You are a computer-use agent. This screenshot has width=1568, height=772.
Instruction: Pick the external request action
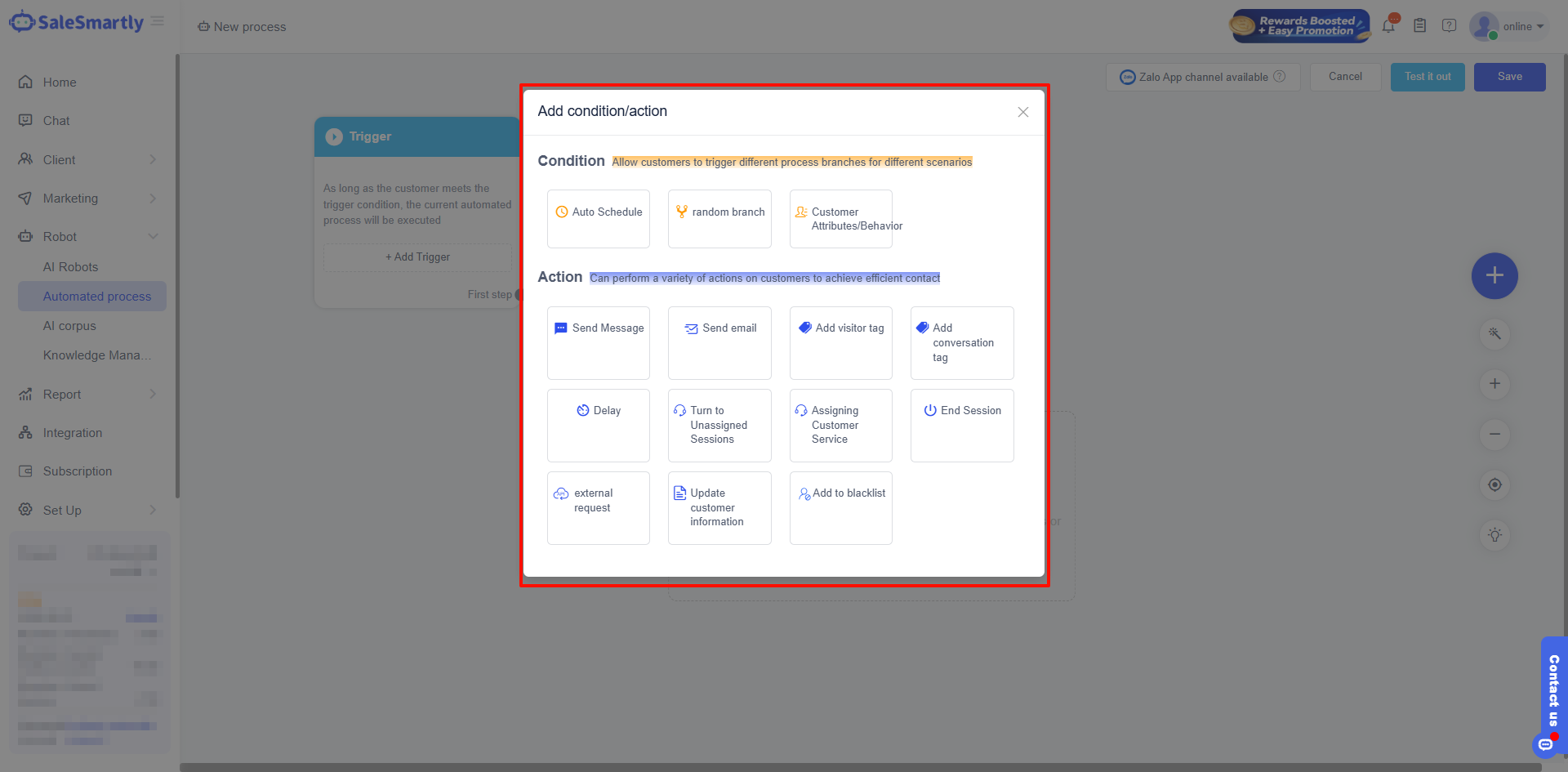599,507
